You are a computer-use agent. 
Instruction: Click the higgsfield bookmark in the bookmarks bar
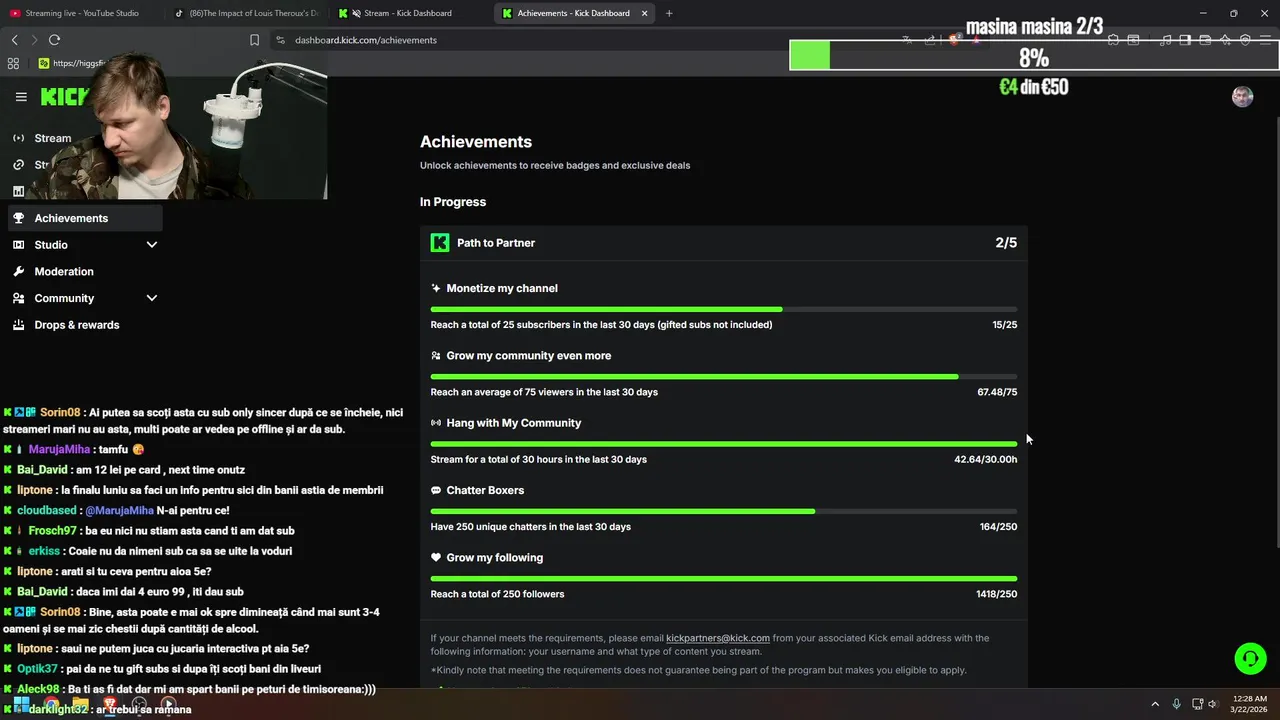pos(72,63)
